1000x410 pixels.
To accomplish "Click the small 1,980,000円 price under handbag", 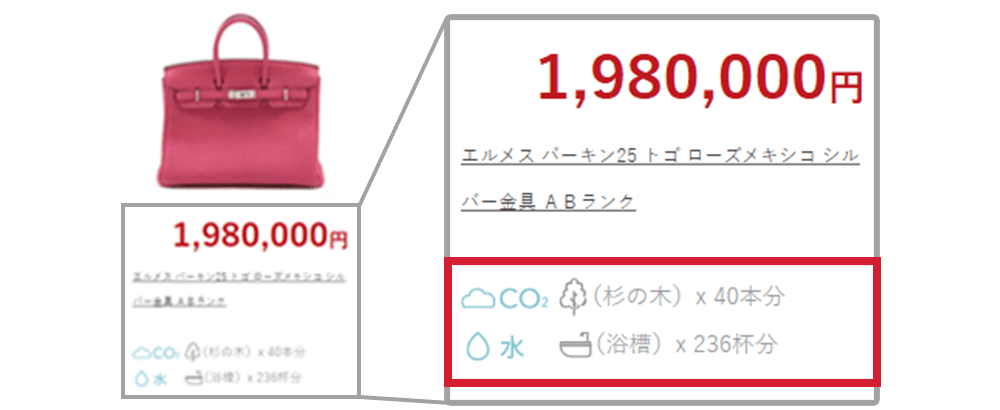I will [260, 236].
